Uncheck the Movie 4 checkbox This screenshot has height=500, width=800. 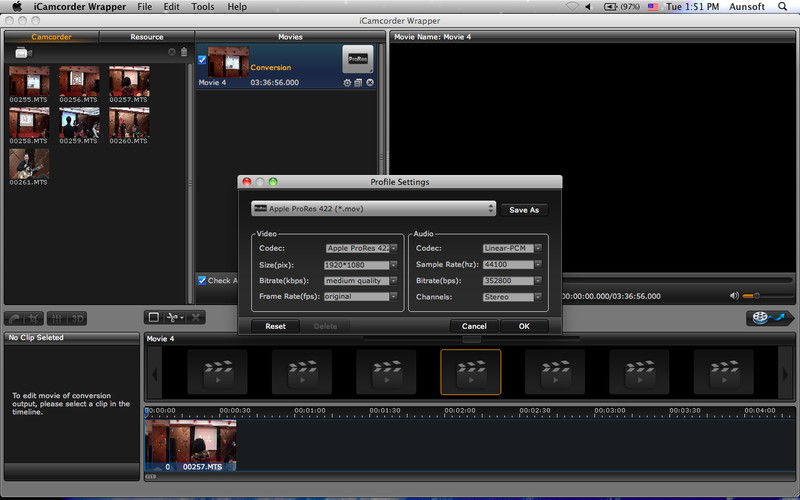click(202, 60)
